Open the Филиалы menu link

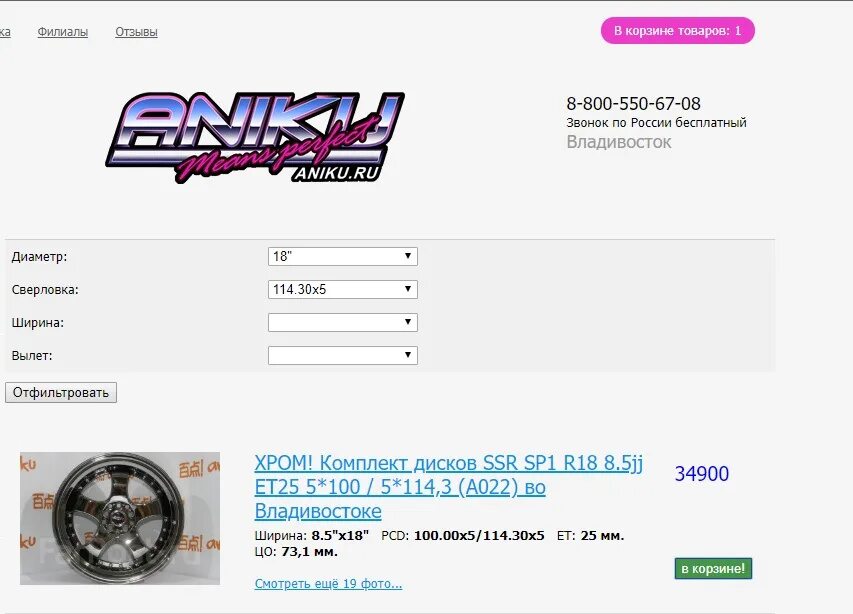[63, 32]
